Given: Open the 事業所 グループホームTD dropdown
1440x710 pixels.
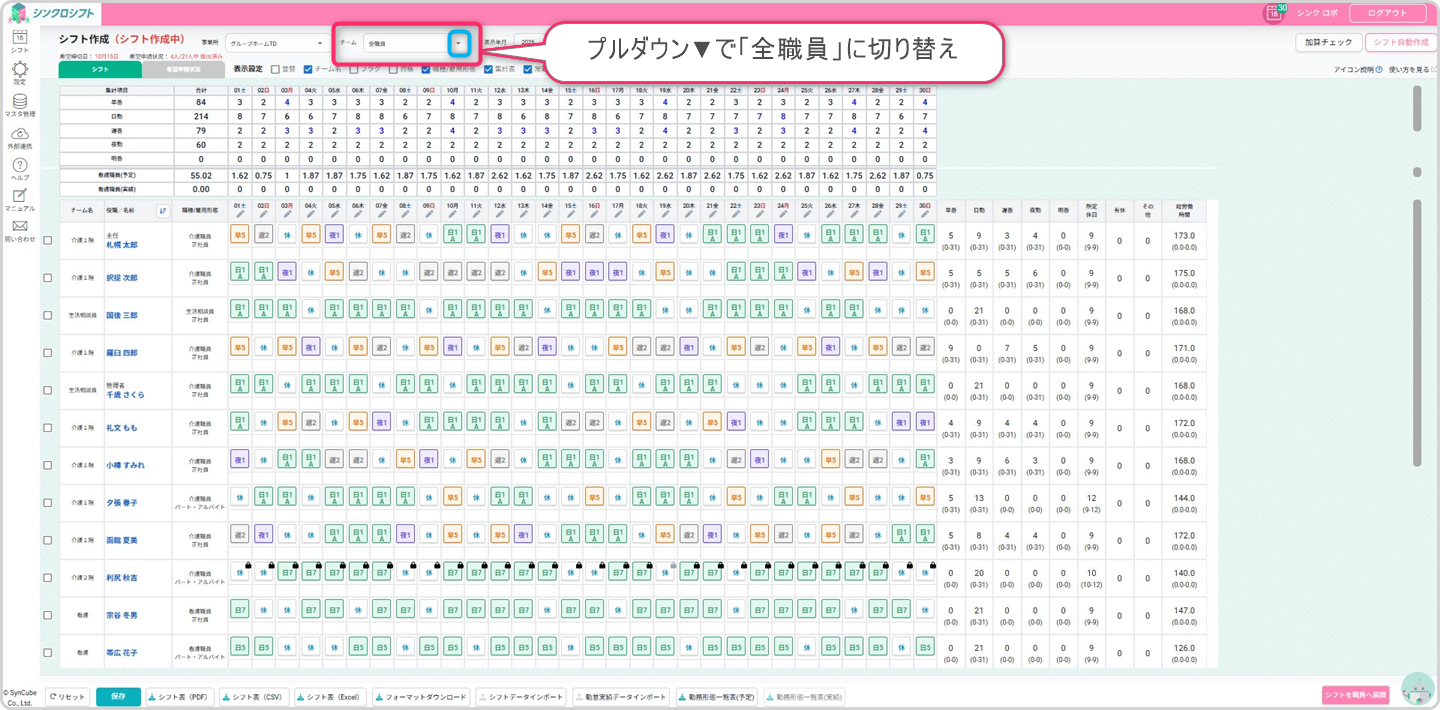Looking at the screenshot, I should [275, 43].
